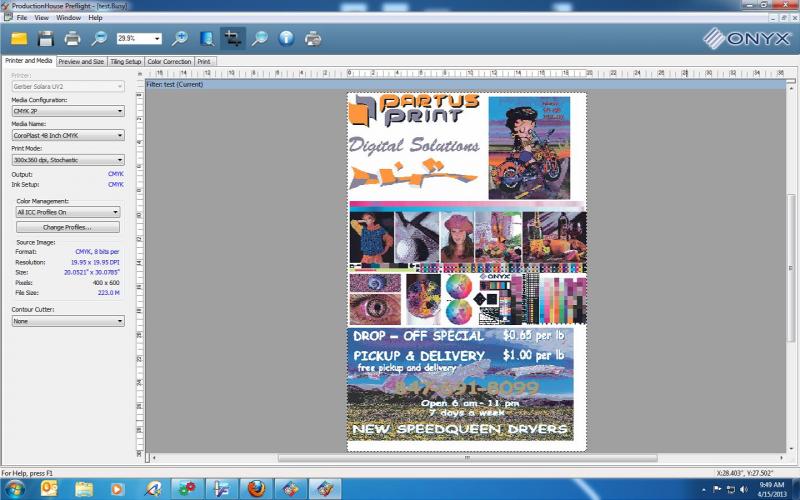Click the Pixels value 400 x 600

[x=106, y=283]
